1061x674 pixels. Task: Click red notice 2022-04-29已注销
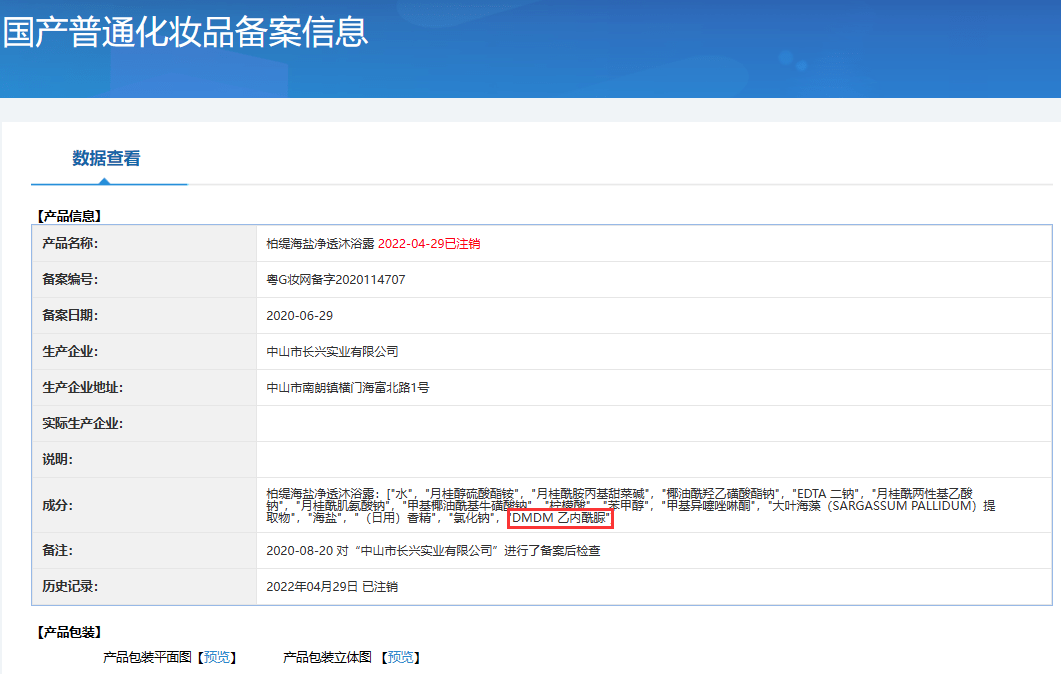pyautogui.click(x=429, y=244)
